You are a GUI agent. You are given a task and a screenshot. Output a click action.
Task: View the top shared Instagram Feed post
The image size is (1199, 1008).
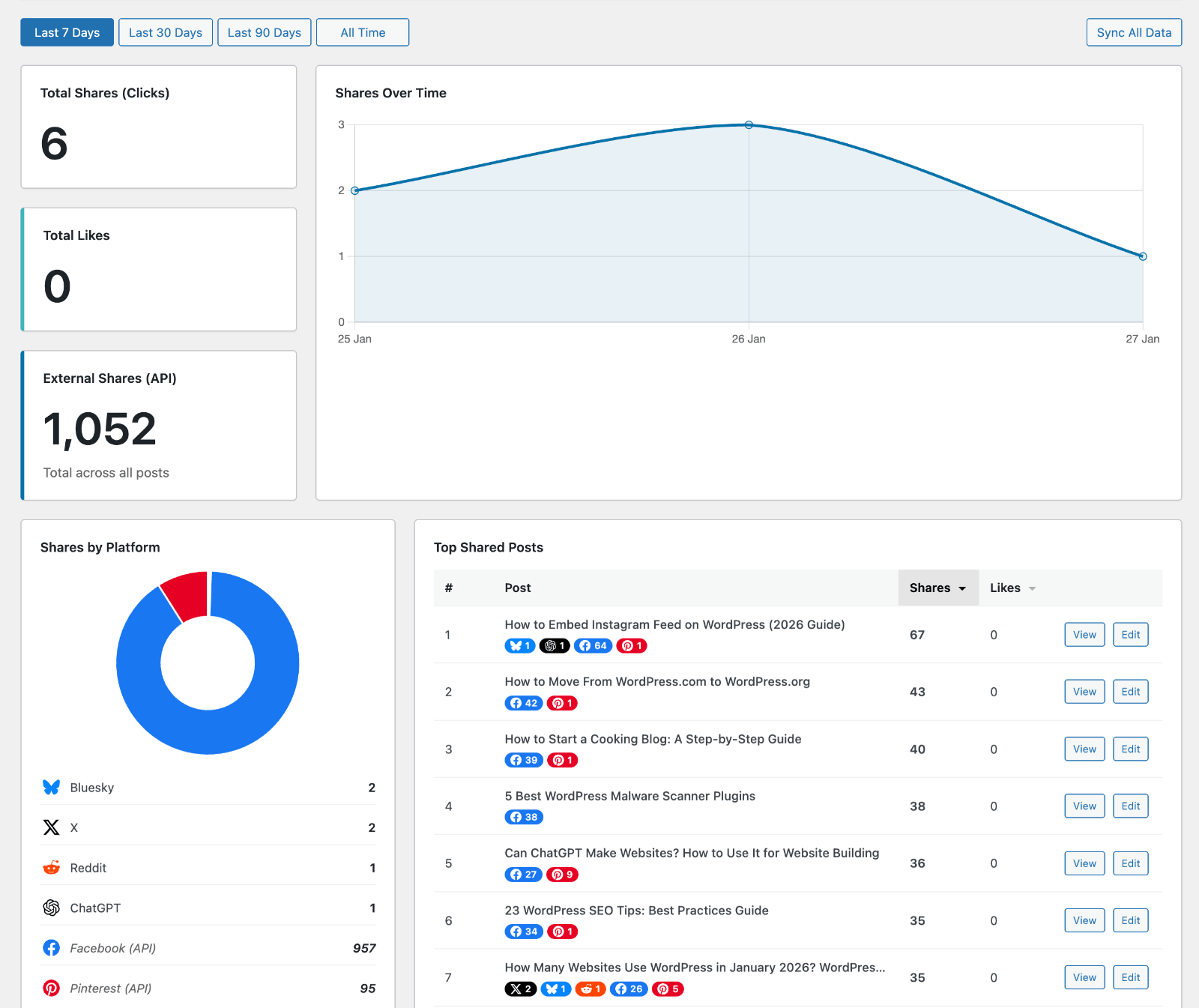coord(1084,634)
